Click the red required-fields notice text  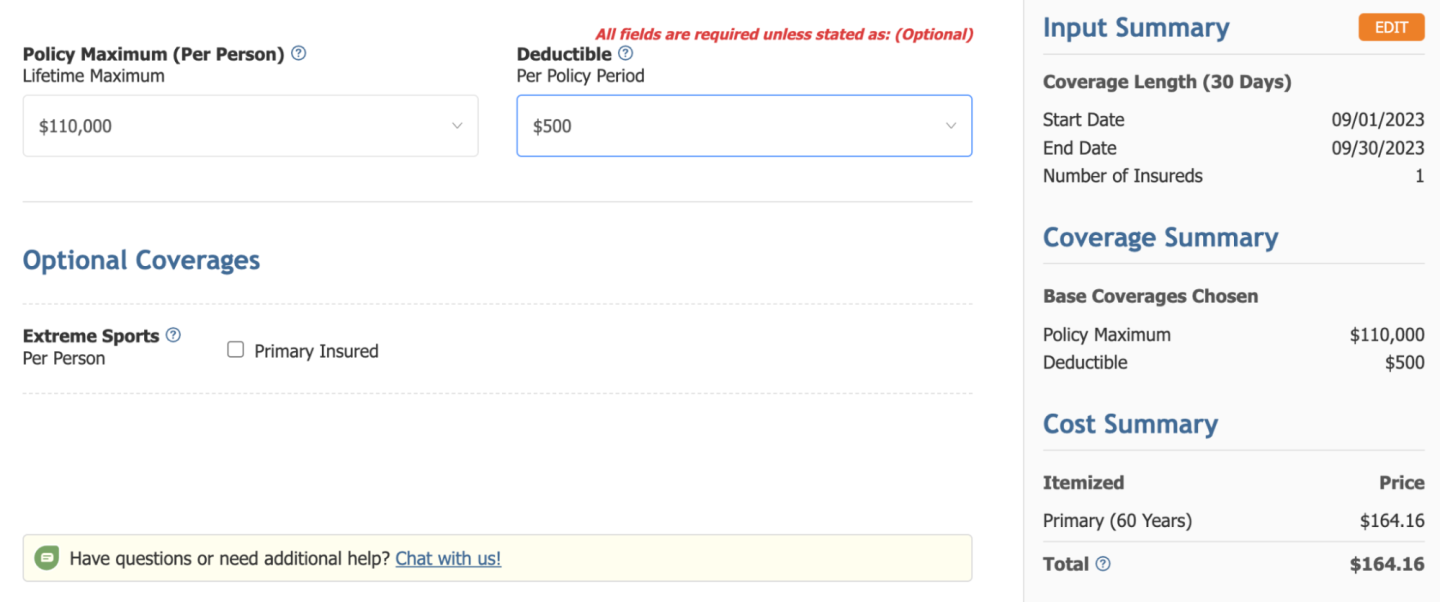[784, 34]
